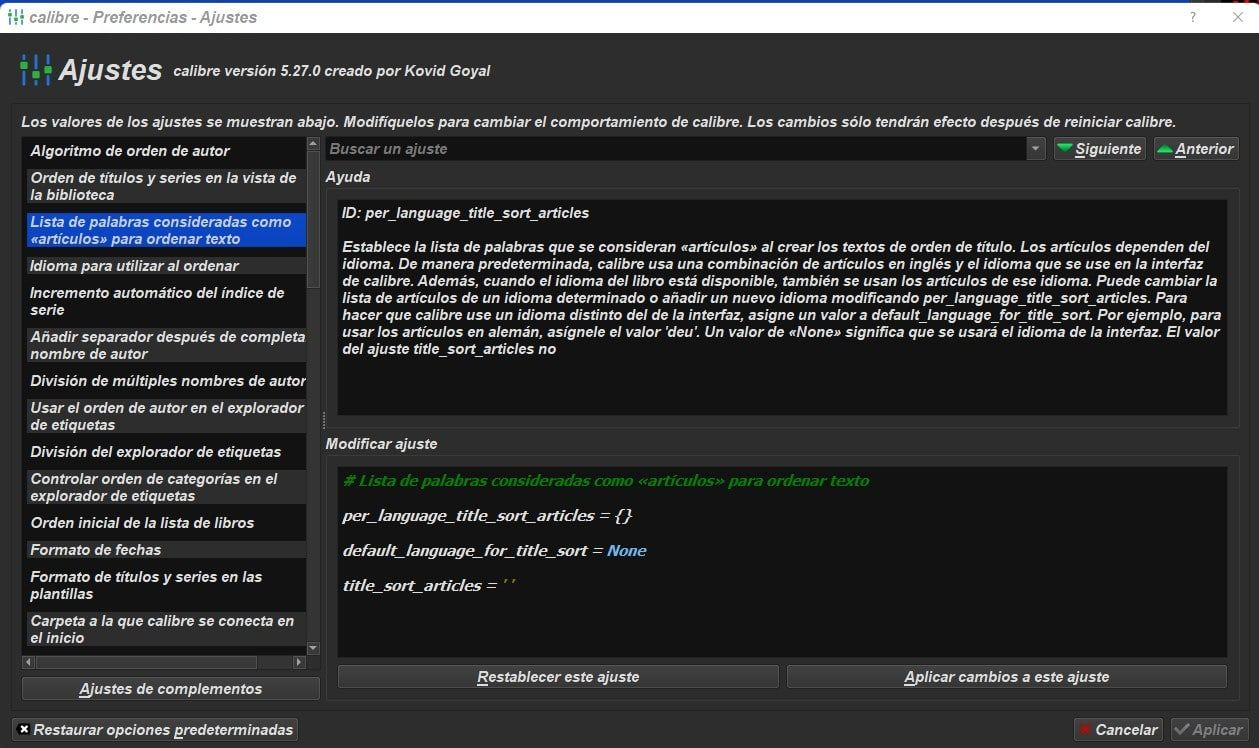The height and width of the screenshot is (748, 1259).
Task: Select Formato de títulos y series en plantillas
Action: click(166, 585)
